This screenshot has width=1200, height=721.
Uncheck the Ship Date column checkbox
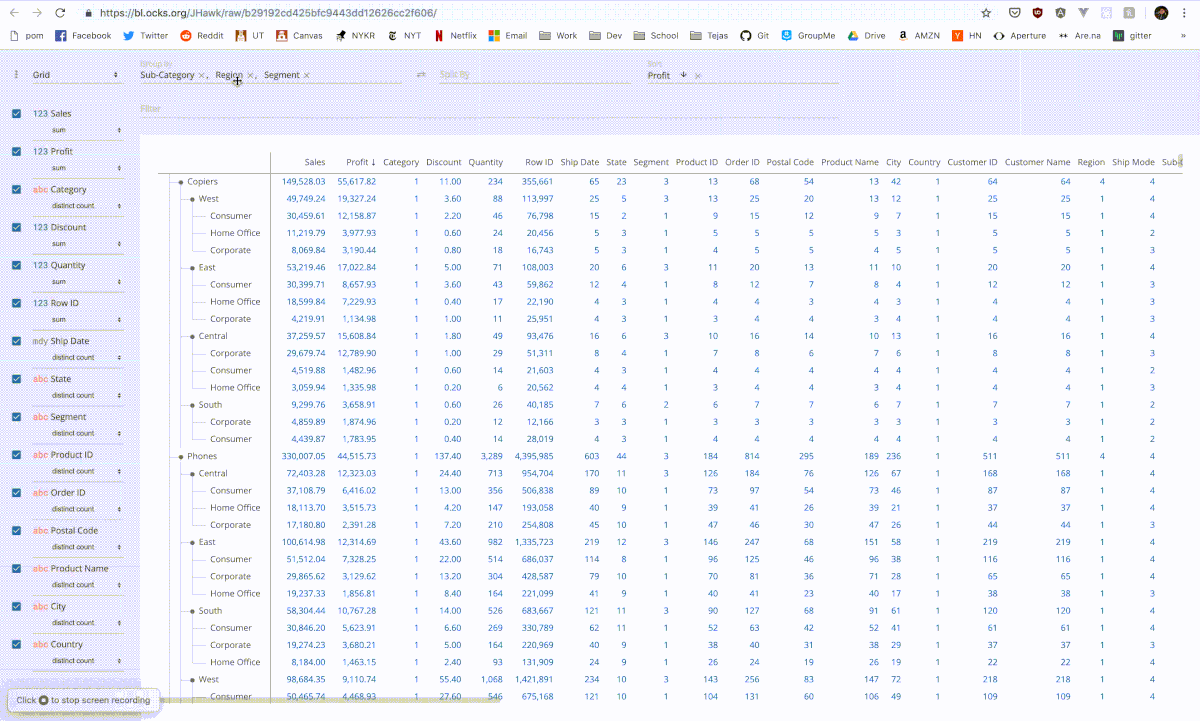[x=16, y=342]
